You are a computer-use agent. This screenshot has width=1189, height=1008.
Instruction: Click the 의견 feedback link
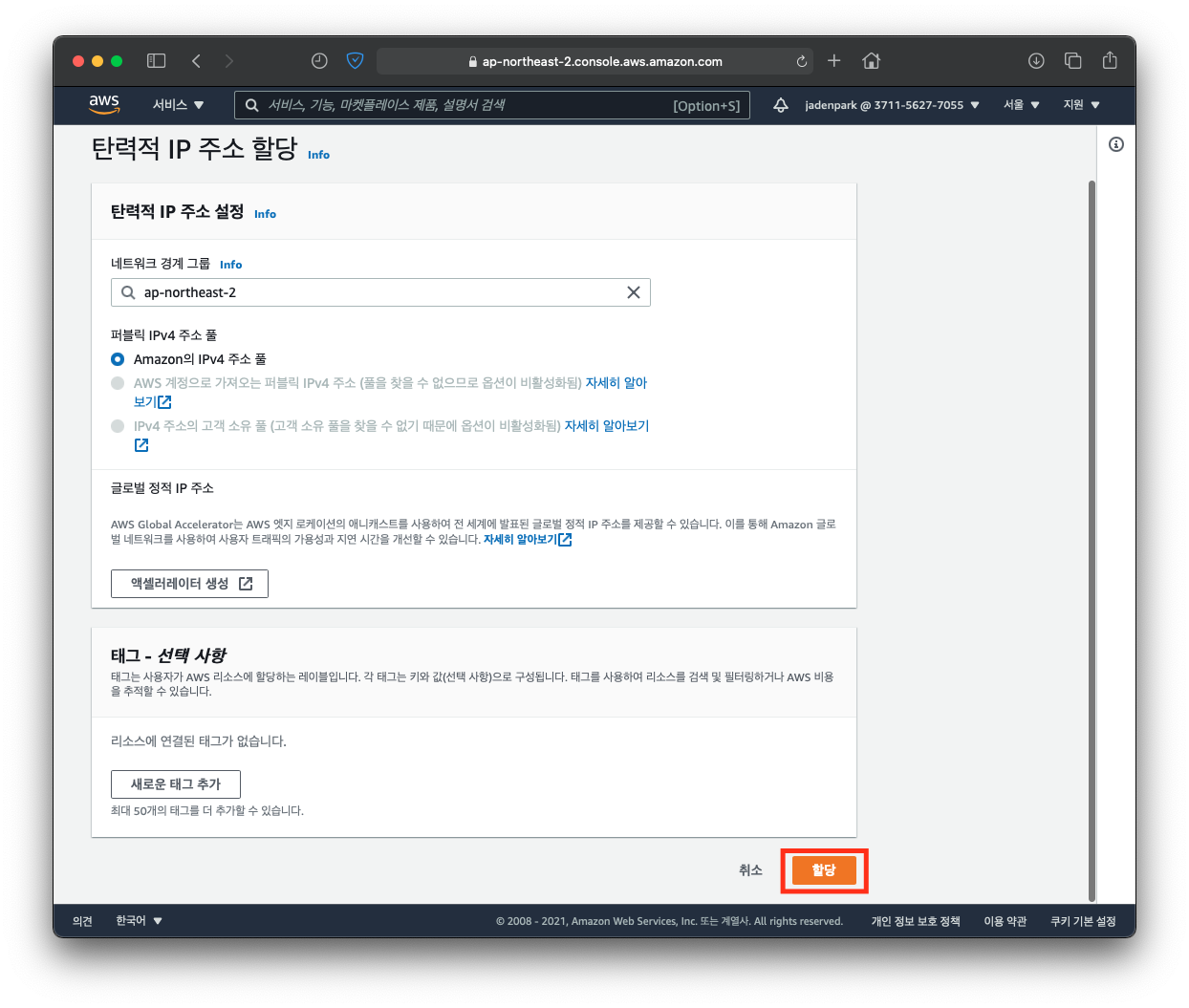coord(82,921)
